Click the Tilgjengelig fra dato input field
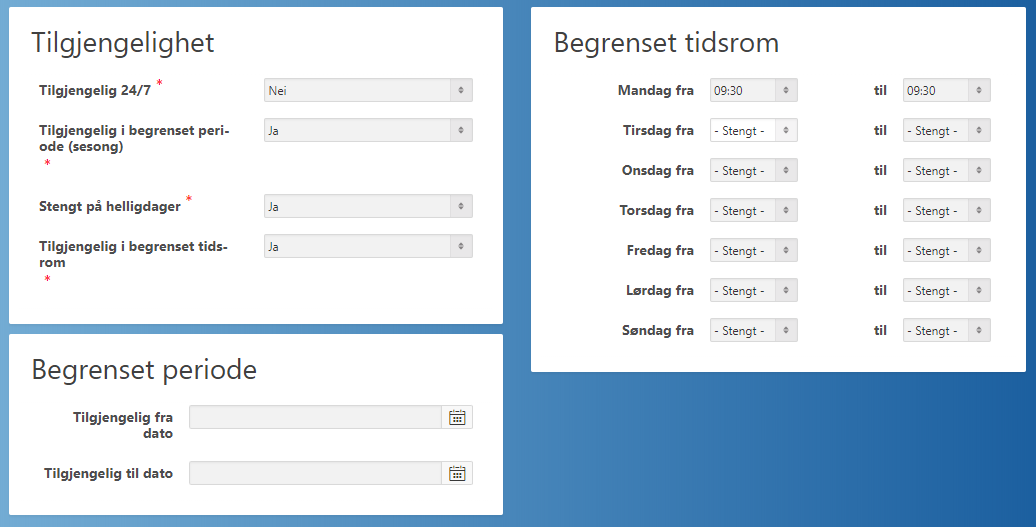 [316, 417]
